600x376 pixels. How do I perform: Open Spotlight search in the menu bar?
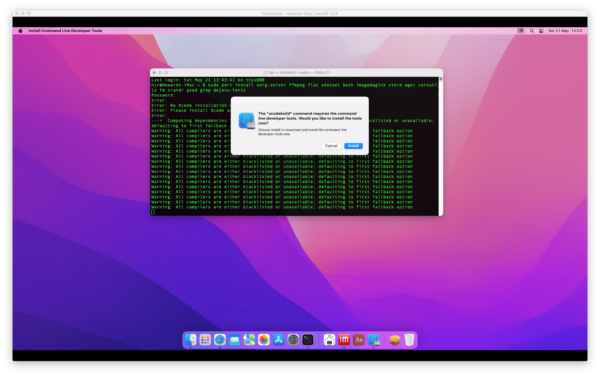tap(532, 31)
